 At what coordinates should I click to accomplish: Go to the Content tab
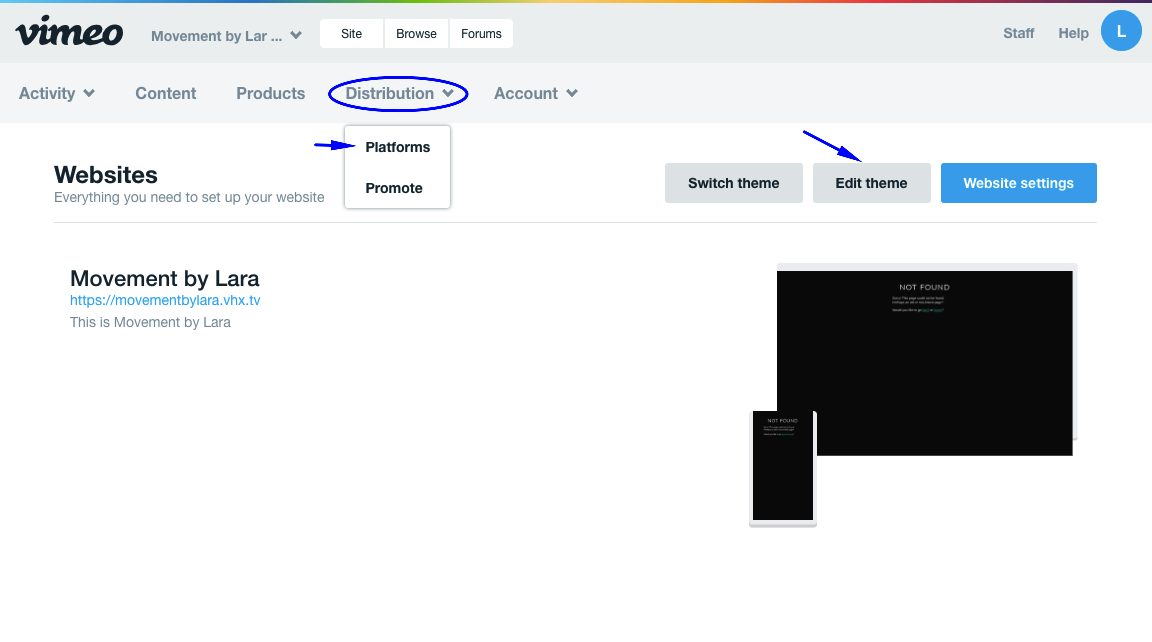(165, 93)
